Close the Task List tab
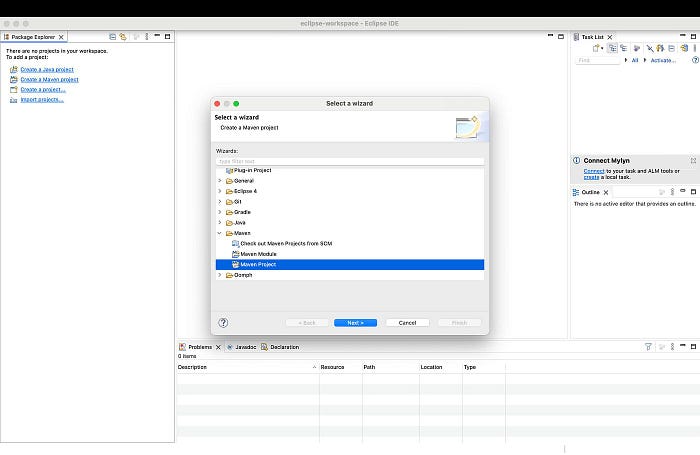Screen dimensions: 700x455 click(x=610, y=37)
